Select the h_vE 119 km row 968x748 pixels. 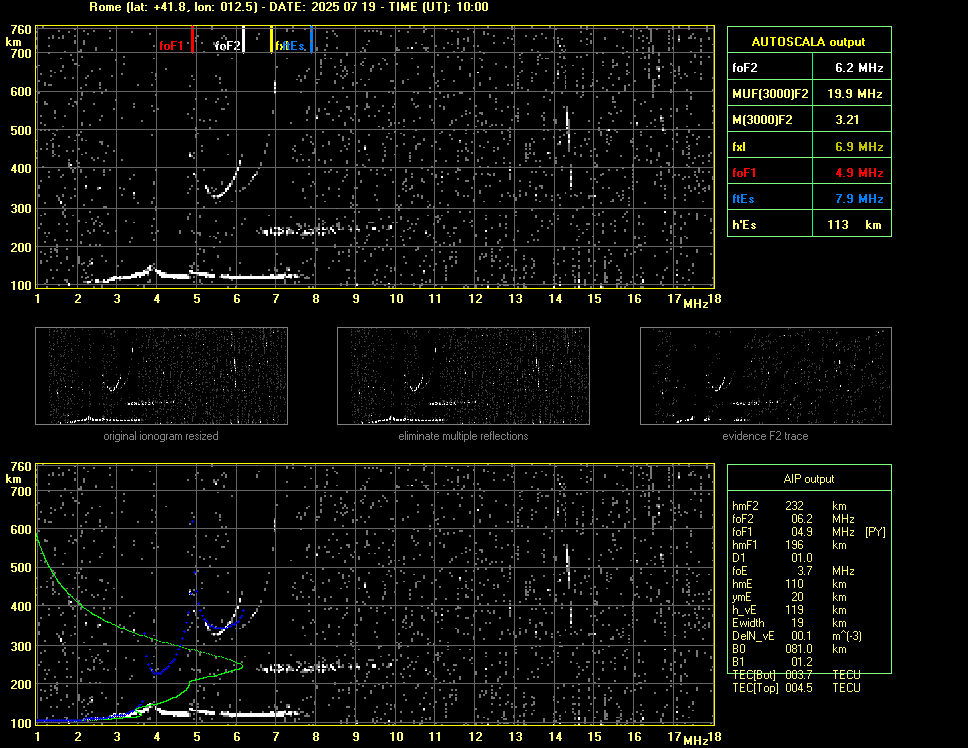(789, 609)
